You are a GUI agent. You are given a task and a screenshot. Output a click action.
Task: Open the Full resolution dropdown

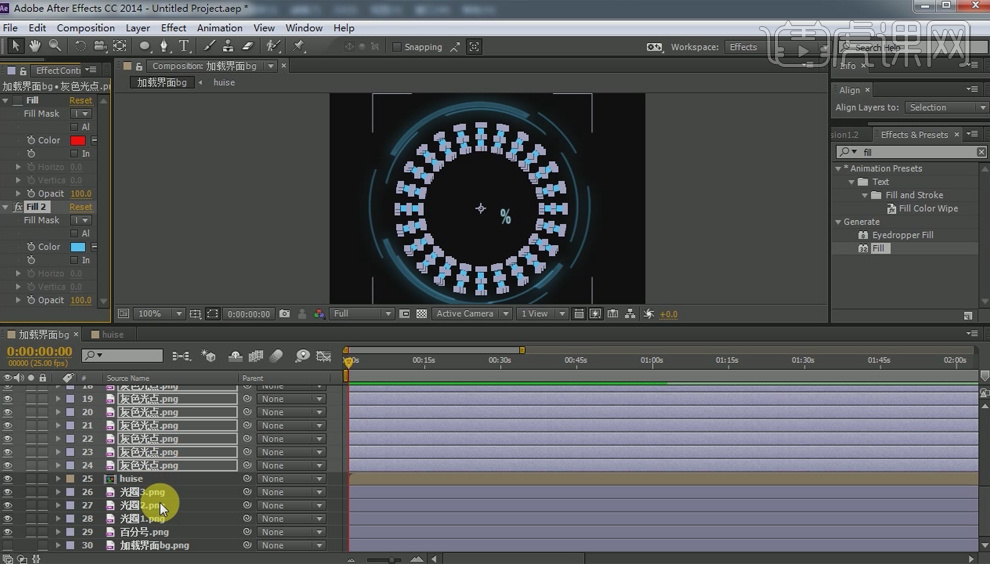(x=362, y=314)
